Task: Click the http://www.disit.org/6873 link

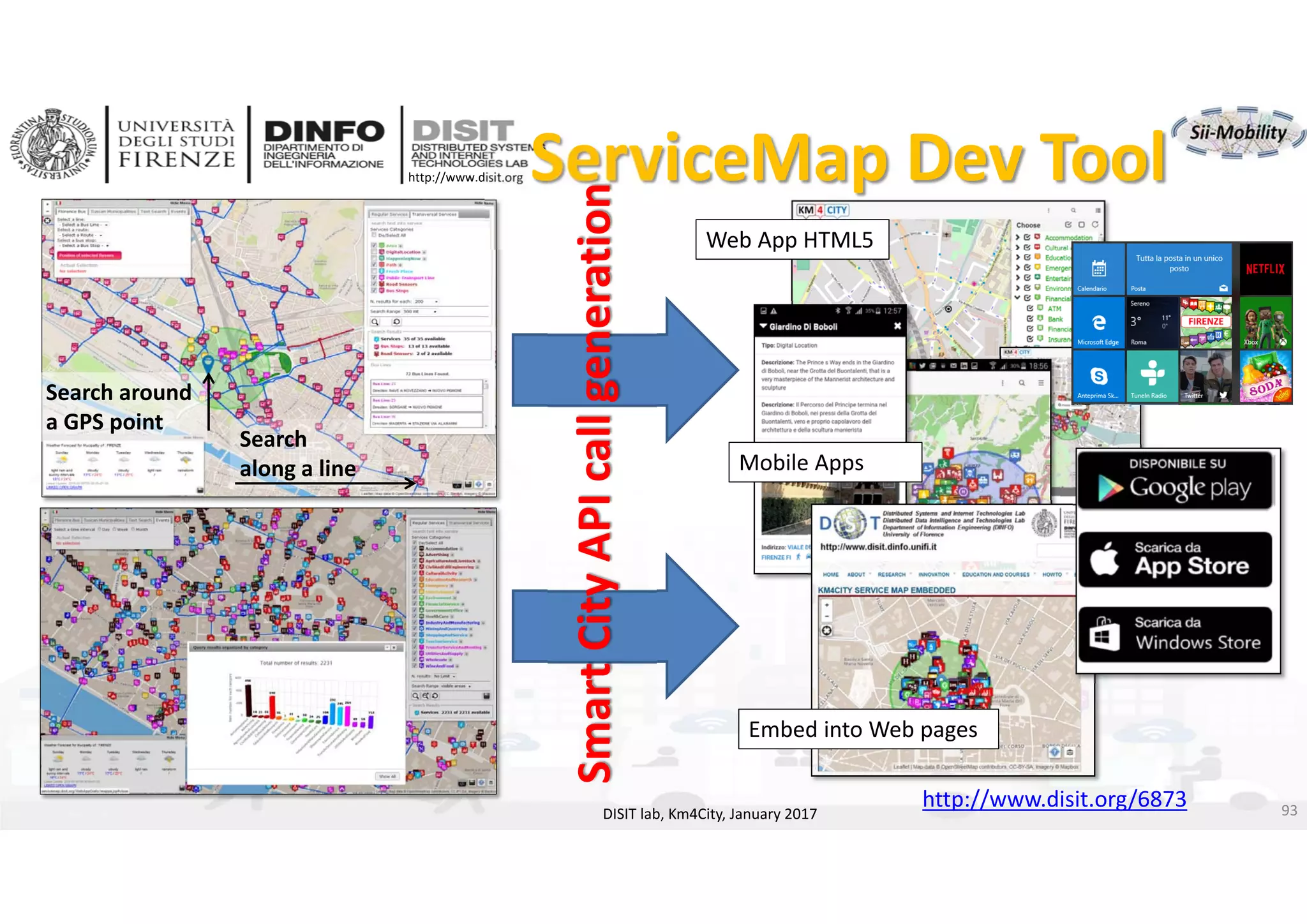Action: 1054,799
